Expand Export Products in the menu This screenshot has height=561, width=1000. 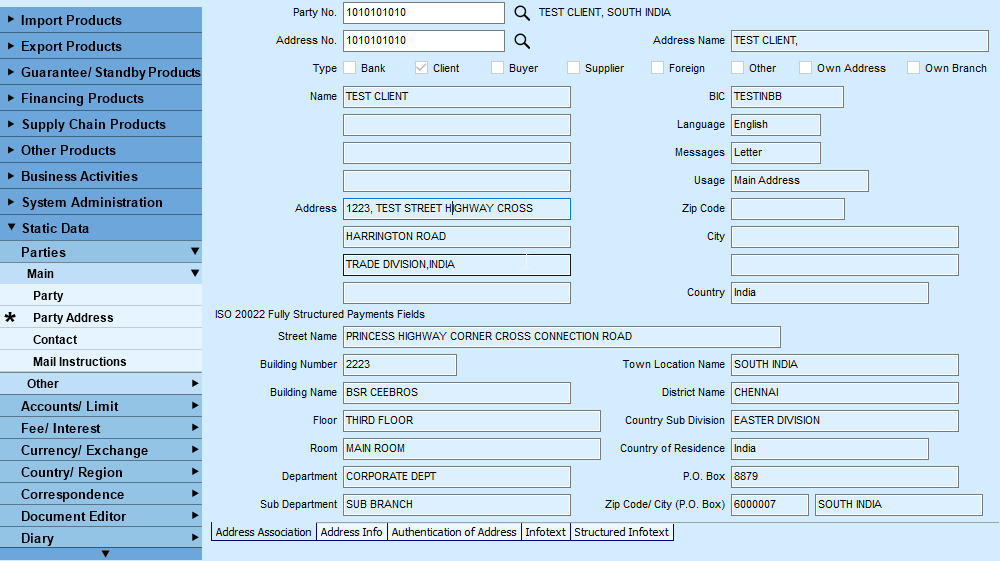[101, 46]
